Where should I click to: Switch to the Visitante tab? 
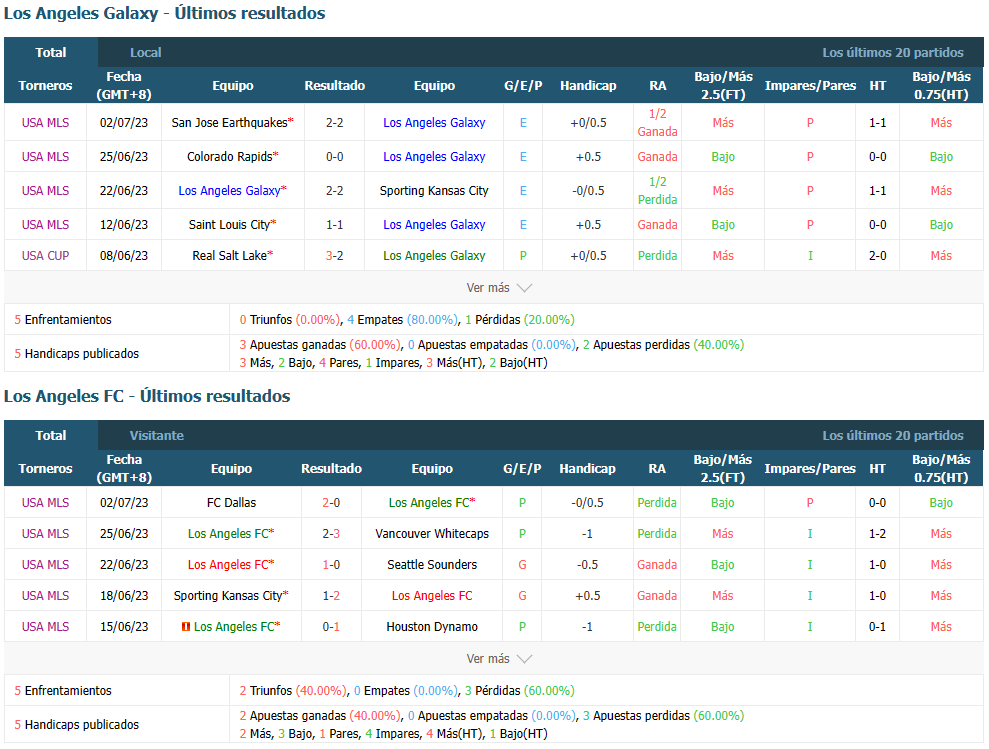coord(156,435)
